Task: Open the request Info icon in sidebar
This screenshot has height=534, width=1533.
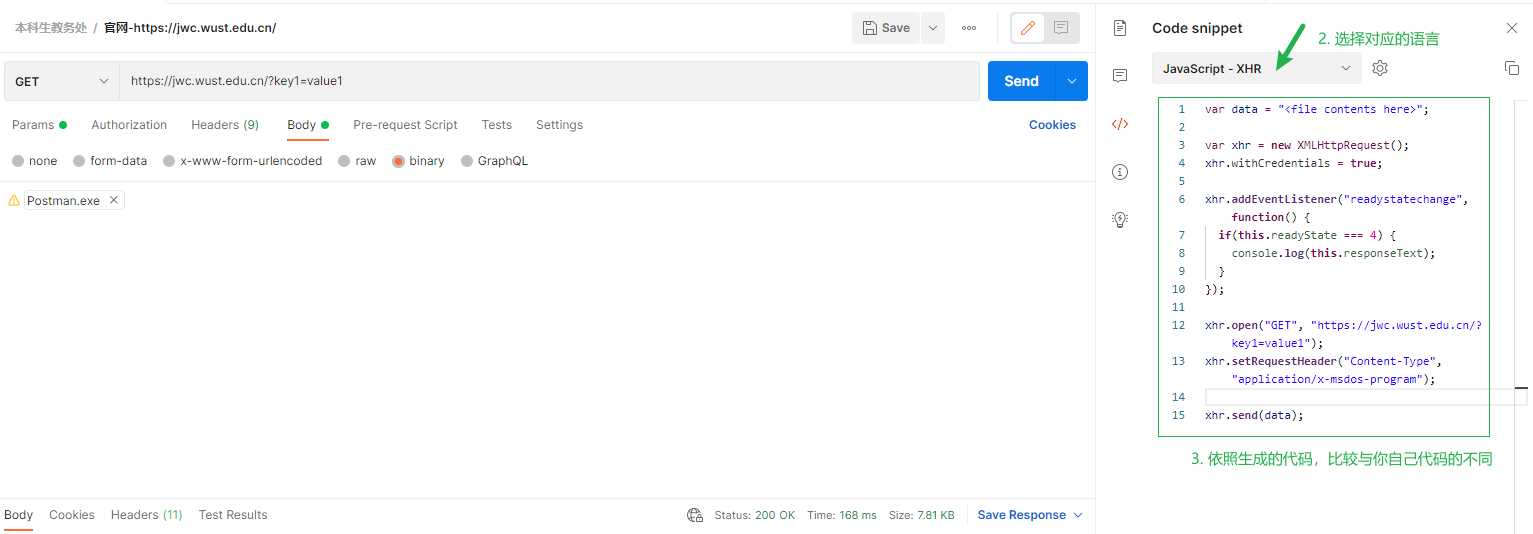Action: [1120, 172]
